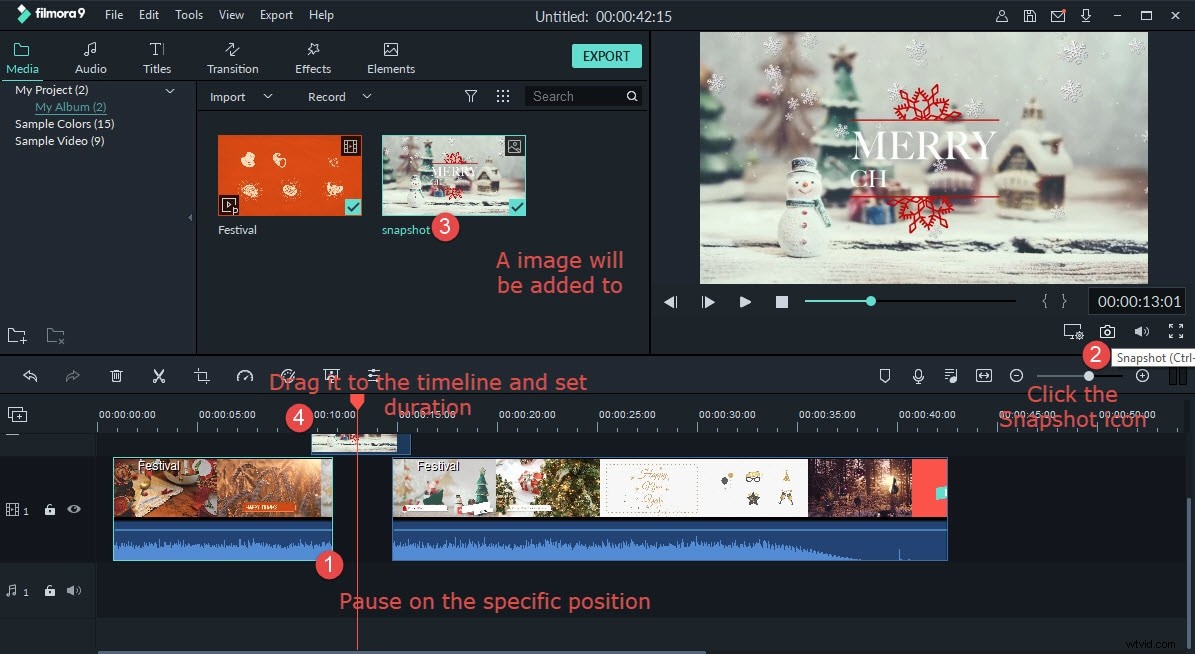The image size is (1195, 654).
Task: Toggle visibility of the video track
Action: (73, 509)
